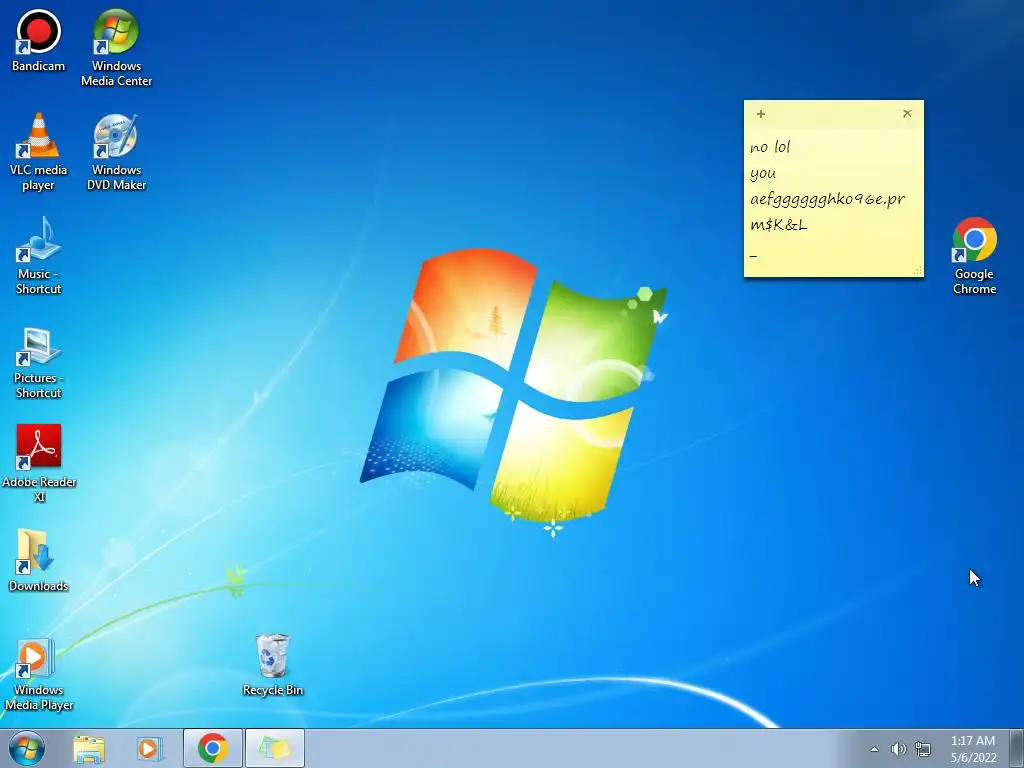Add a new sticky note with plus
This screenshot has width=1024, height=768.
point(761,114)
